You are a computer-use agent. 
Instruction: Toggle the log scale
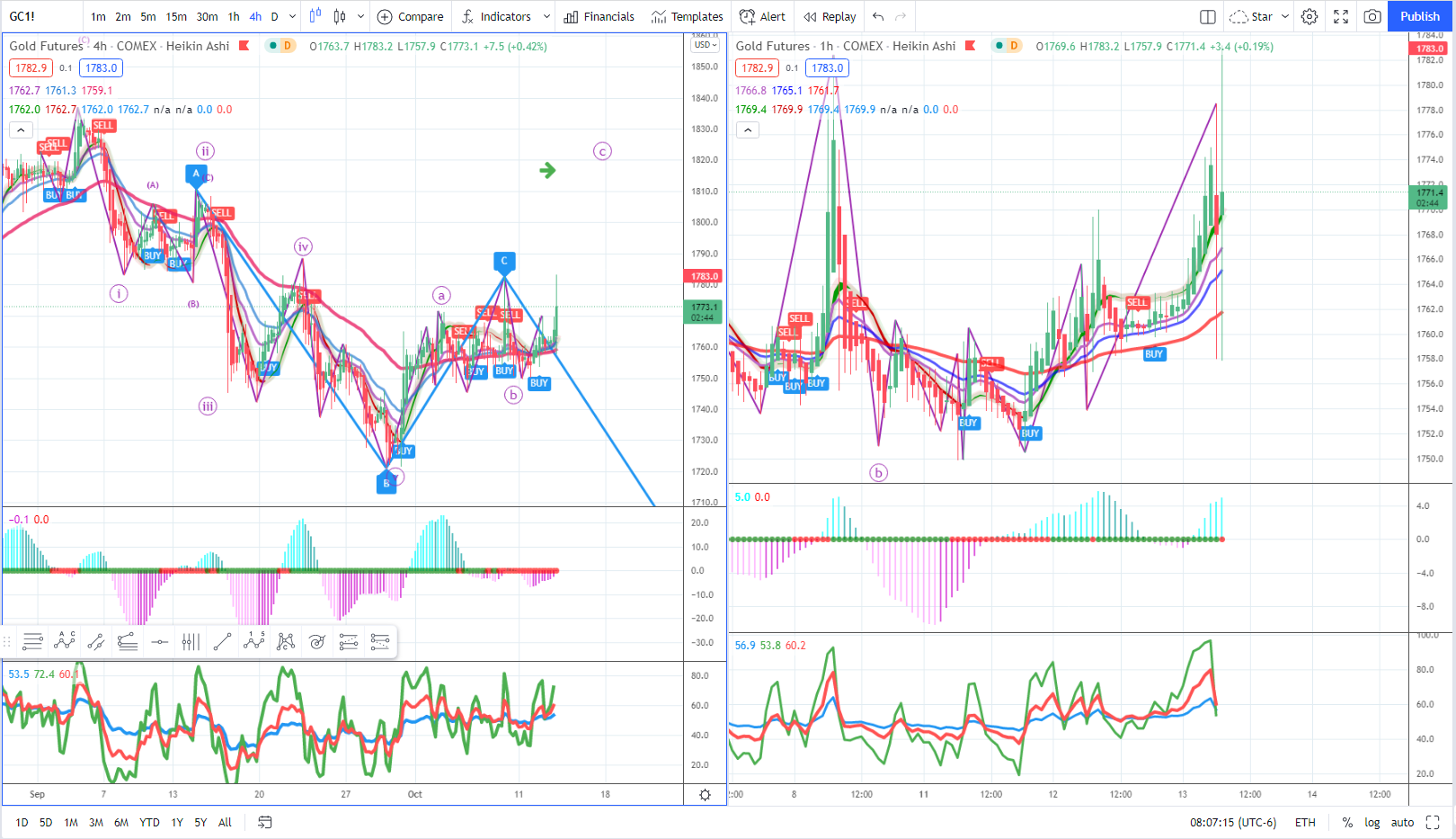click(1372, 822)
